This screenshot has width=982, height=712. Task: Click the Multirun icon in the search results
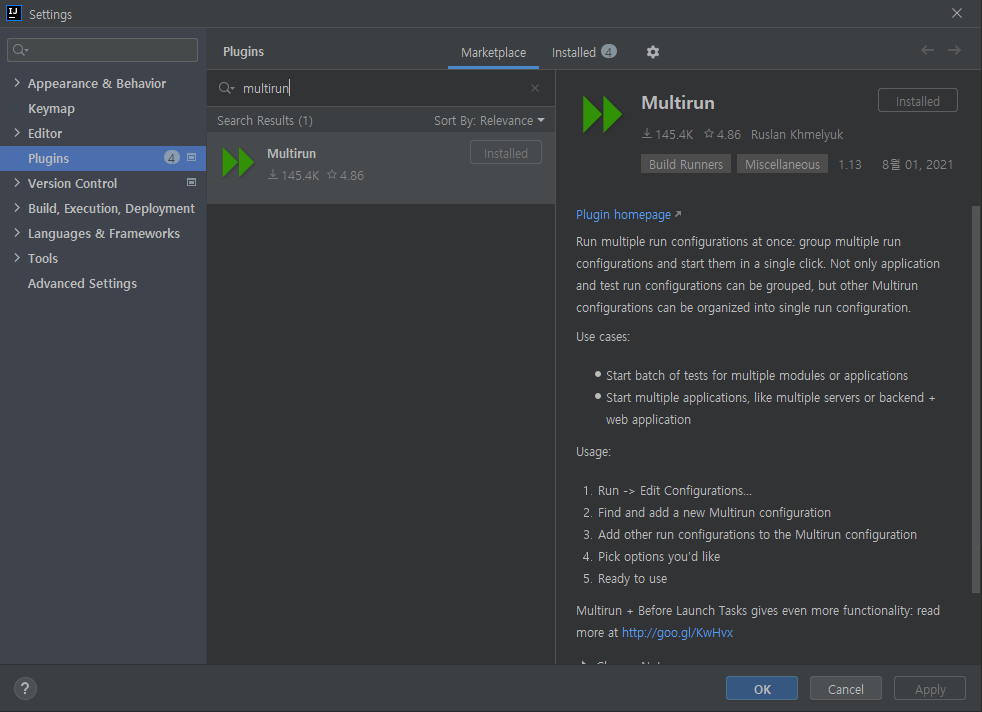[x=238, y=163]
